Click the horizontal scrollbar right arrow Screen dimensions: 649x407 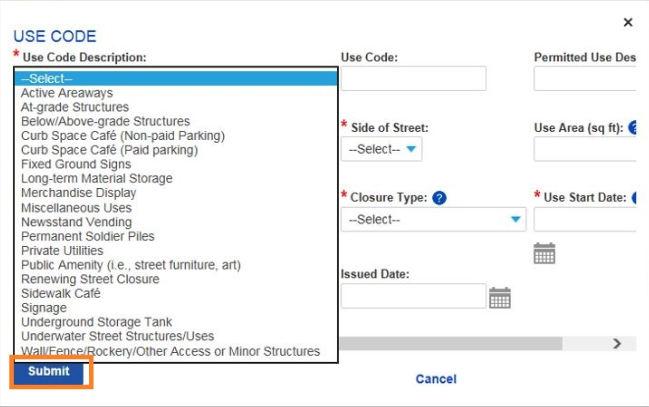617,344
